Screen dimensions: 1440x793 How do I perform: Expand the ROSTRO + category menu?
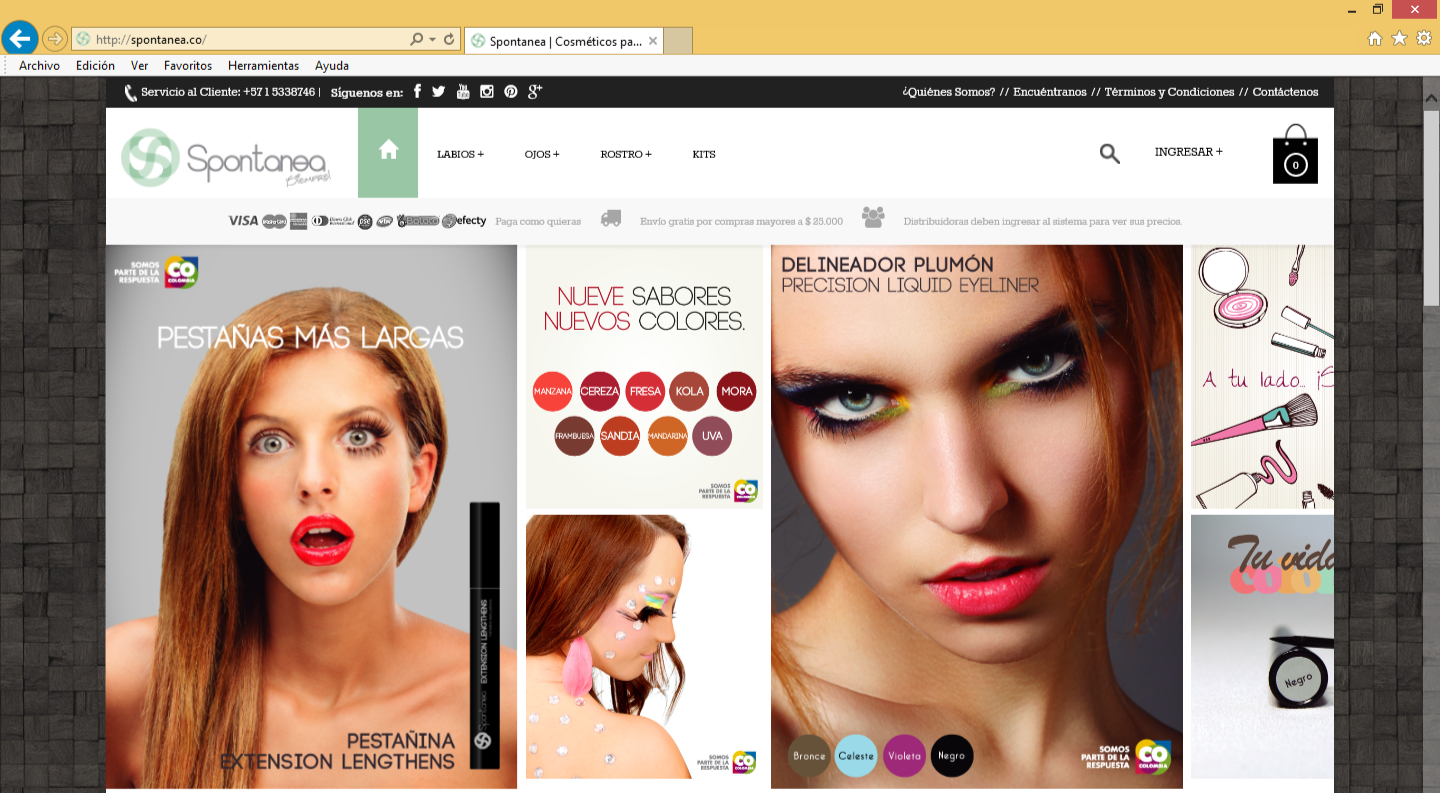tap(626, 154)
